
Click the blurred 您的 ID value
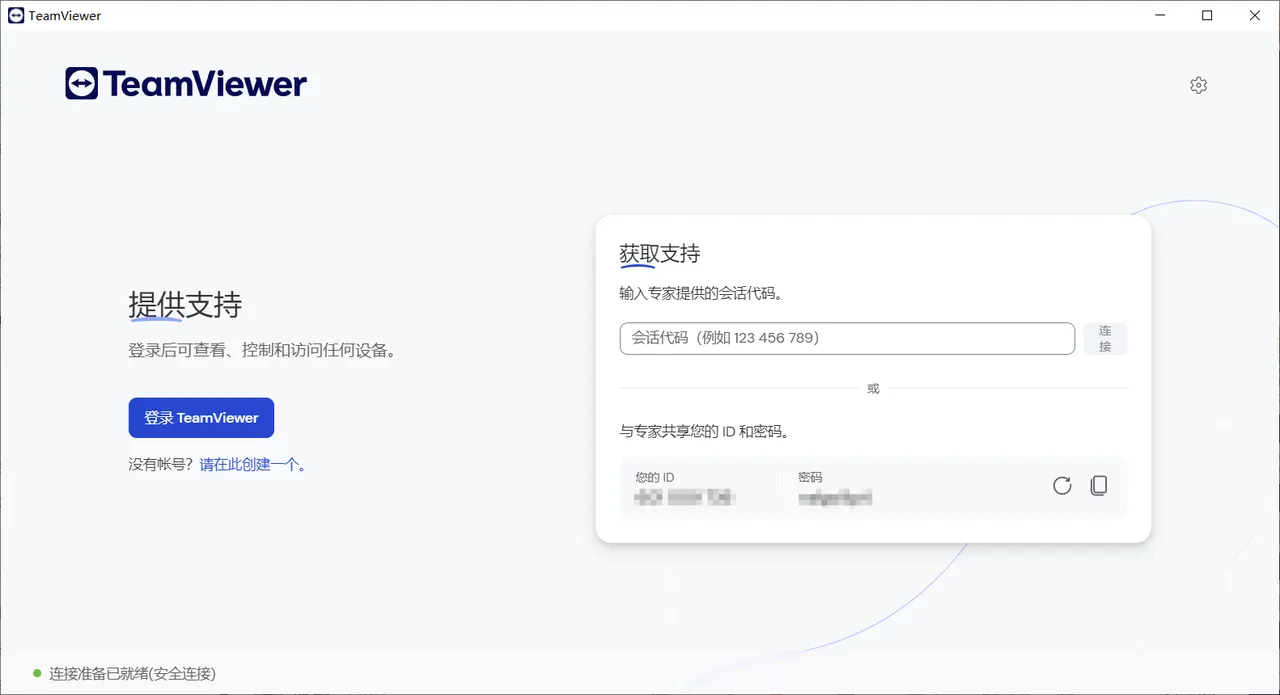coord(686,497)
